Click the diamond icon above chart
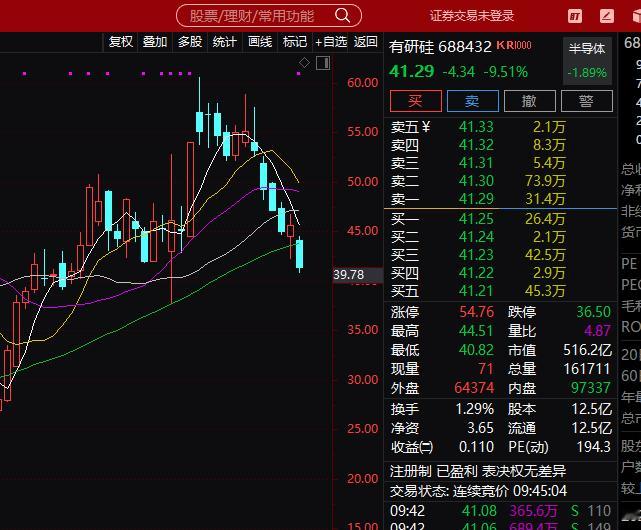The height and width of the screenshot is (530, 641). [x=305, y=63]
